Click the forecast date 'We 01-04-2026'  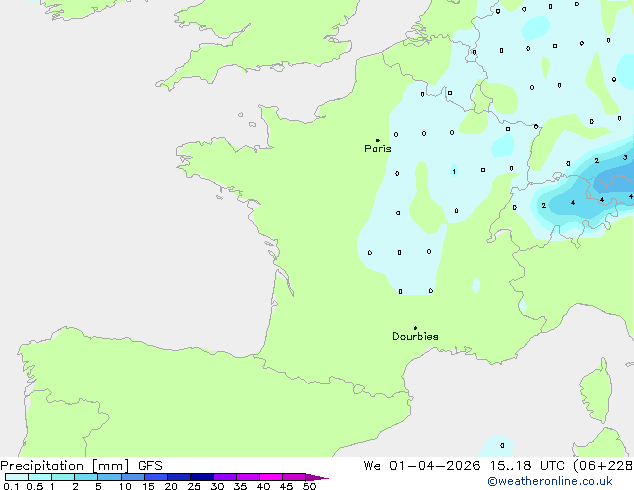tap(422, 466)
